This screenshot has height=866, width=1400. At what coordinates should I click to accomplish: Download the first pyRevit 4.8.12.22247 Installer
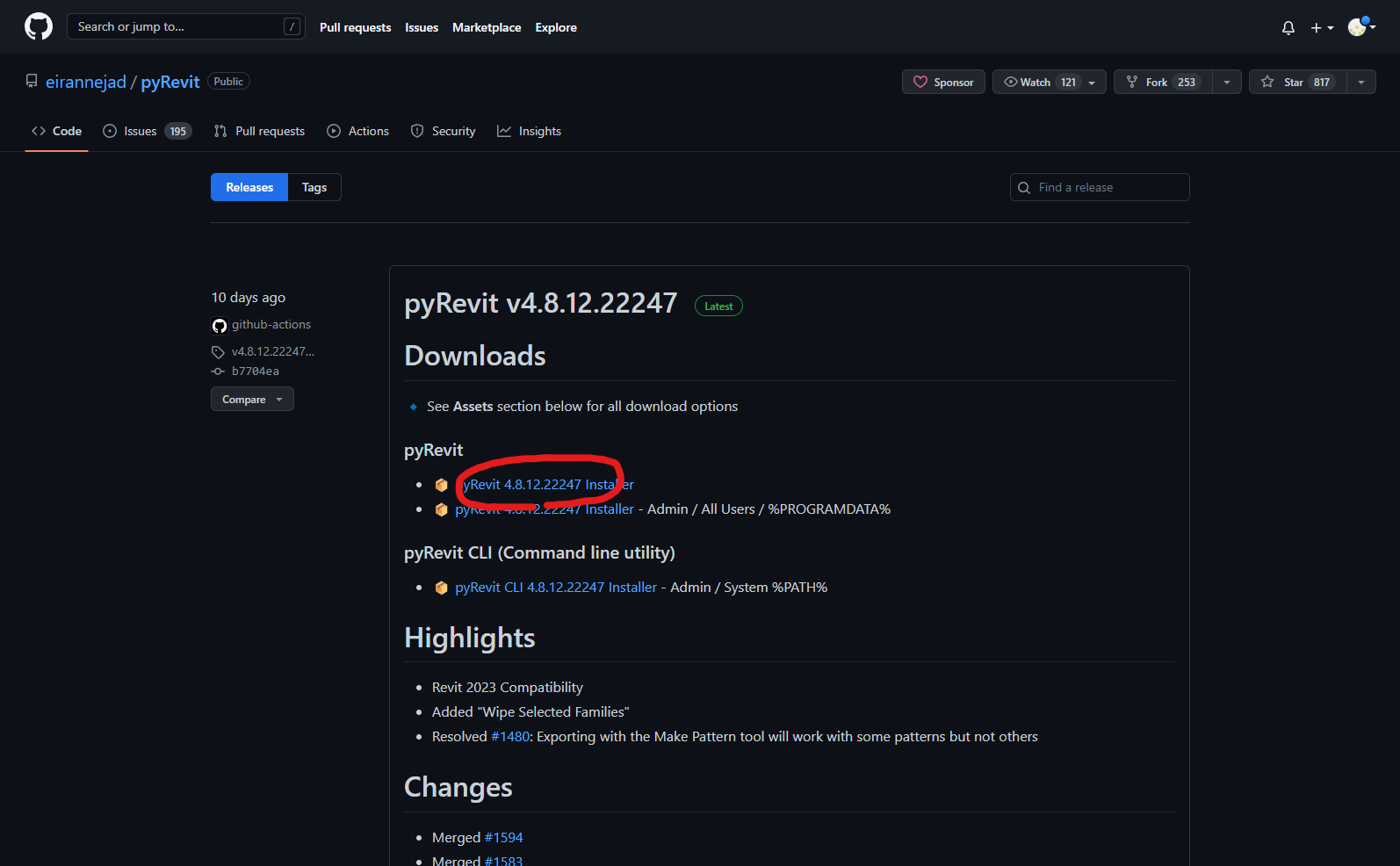(545, 485)
